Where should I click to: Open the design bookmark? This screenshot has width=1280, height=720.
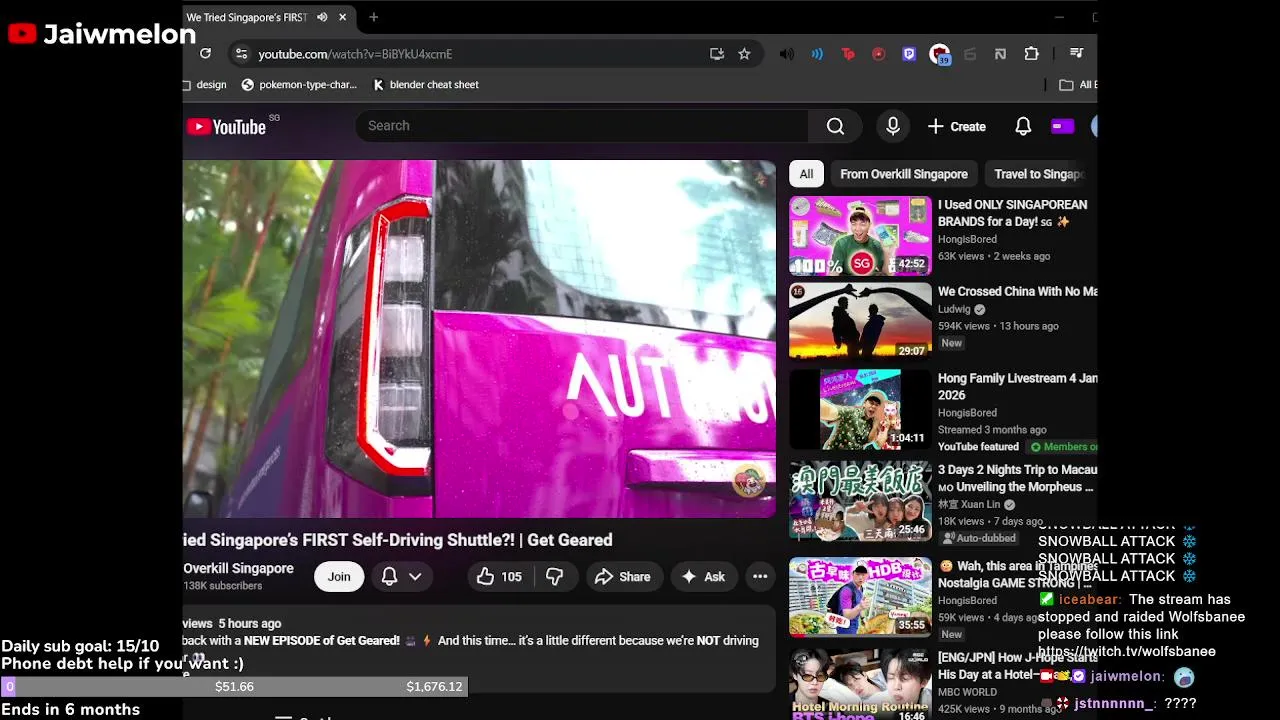pos(205,85)
